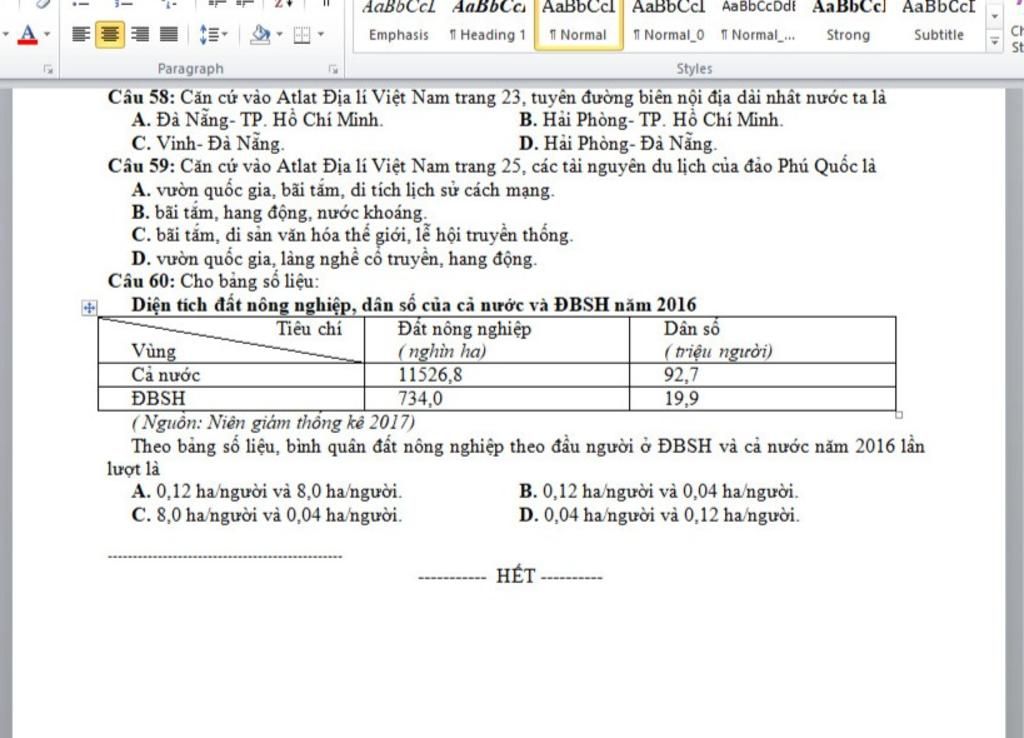Click table cell '92,7'
The width and height of the screenshot is (1024, 738).
(680, 375)
